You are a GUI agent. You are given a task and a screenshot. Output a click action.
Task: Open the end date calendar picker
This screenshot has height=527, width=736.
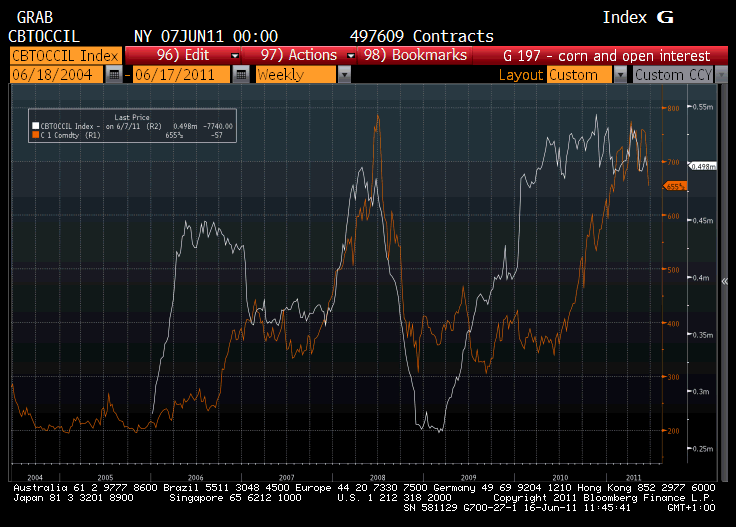(x=241, y=75)
